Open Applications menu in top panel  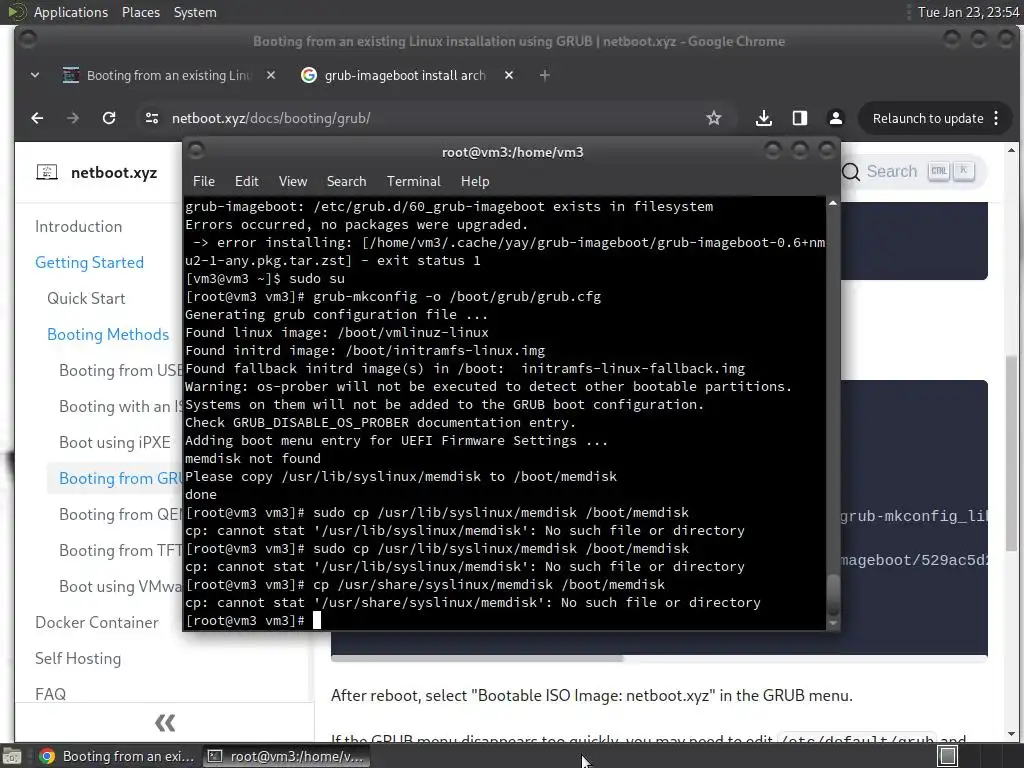71,12
